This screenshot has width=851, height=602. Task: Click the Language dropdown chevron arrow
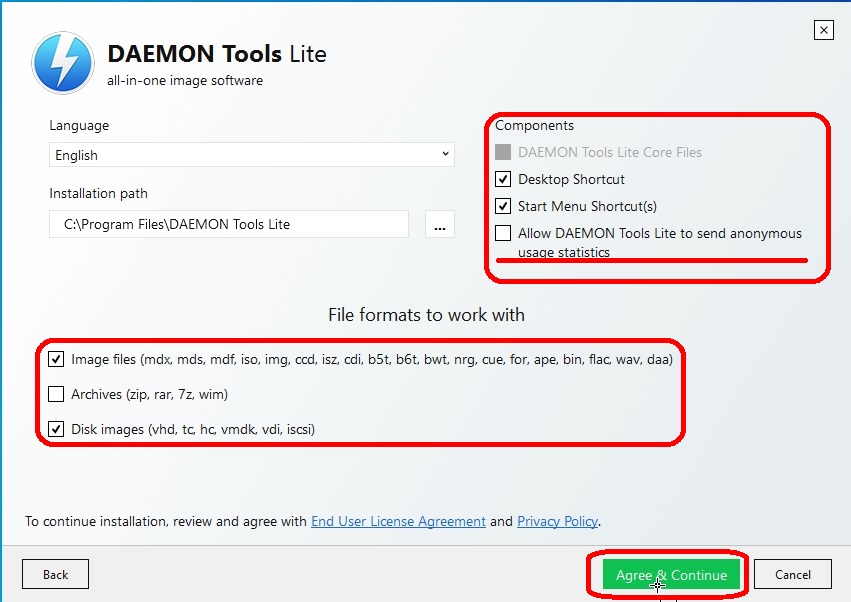[445, 154]
